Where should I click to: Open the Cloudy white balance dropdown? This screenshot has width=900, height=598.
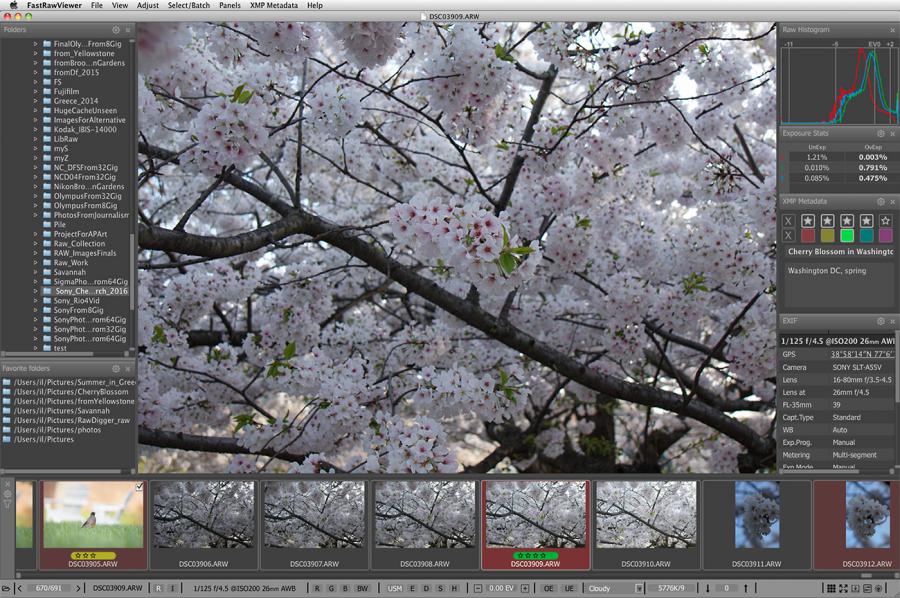click(616, 588)
